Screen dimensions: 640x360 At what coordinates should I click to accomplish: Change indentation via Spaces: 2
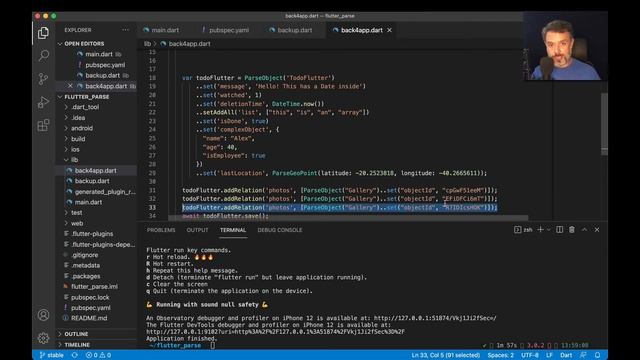[x=500, y=355]
